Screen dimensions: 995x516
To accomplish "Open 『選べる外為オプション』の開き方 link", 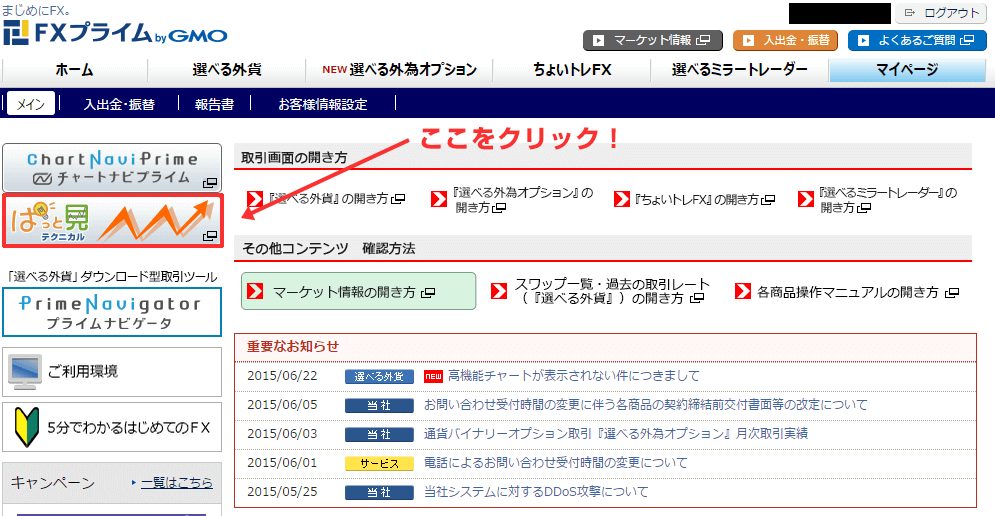I will pyautogui.click(x=524, y=200).
